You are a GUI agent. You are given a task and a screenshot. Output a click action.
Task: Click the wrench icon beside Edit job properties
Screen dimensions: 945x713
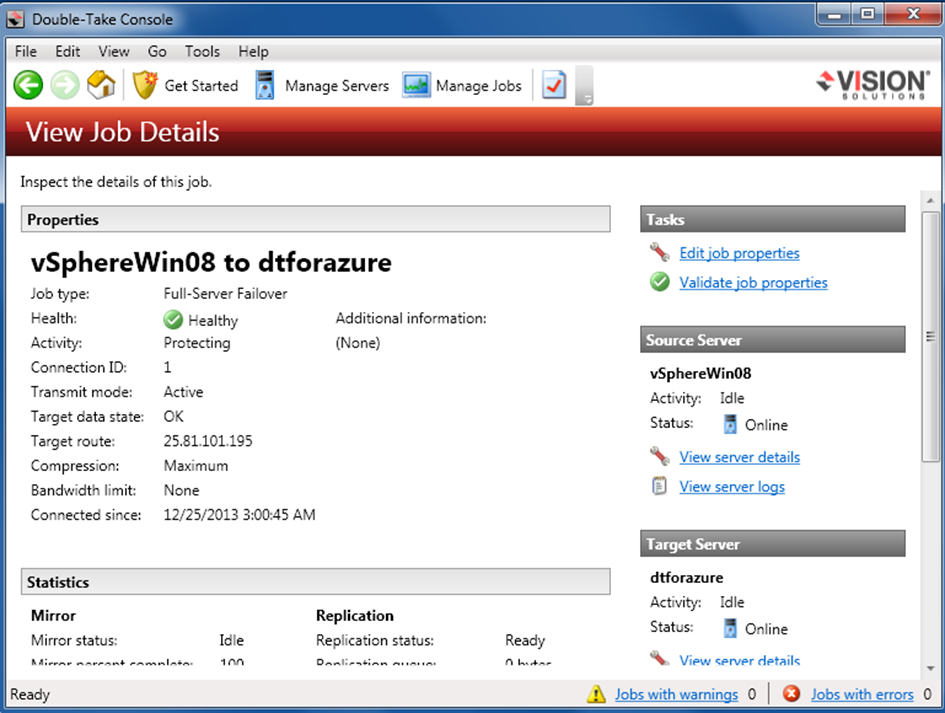coord(660,252)
